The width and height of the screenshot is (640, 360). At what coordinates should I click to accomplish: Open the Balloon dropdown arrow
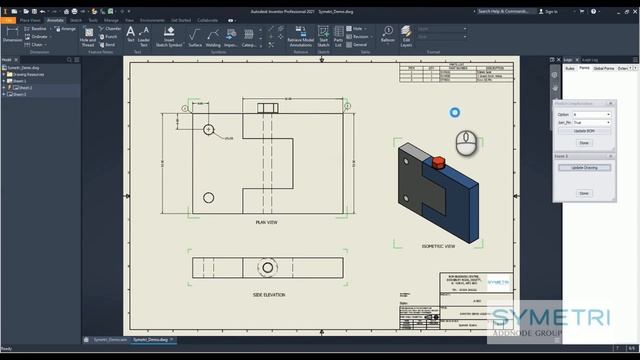[x=388, y=44]
